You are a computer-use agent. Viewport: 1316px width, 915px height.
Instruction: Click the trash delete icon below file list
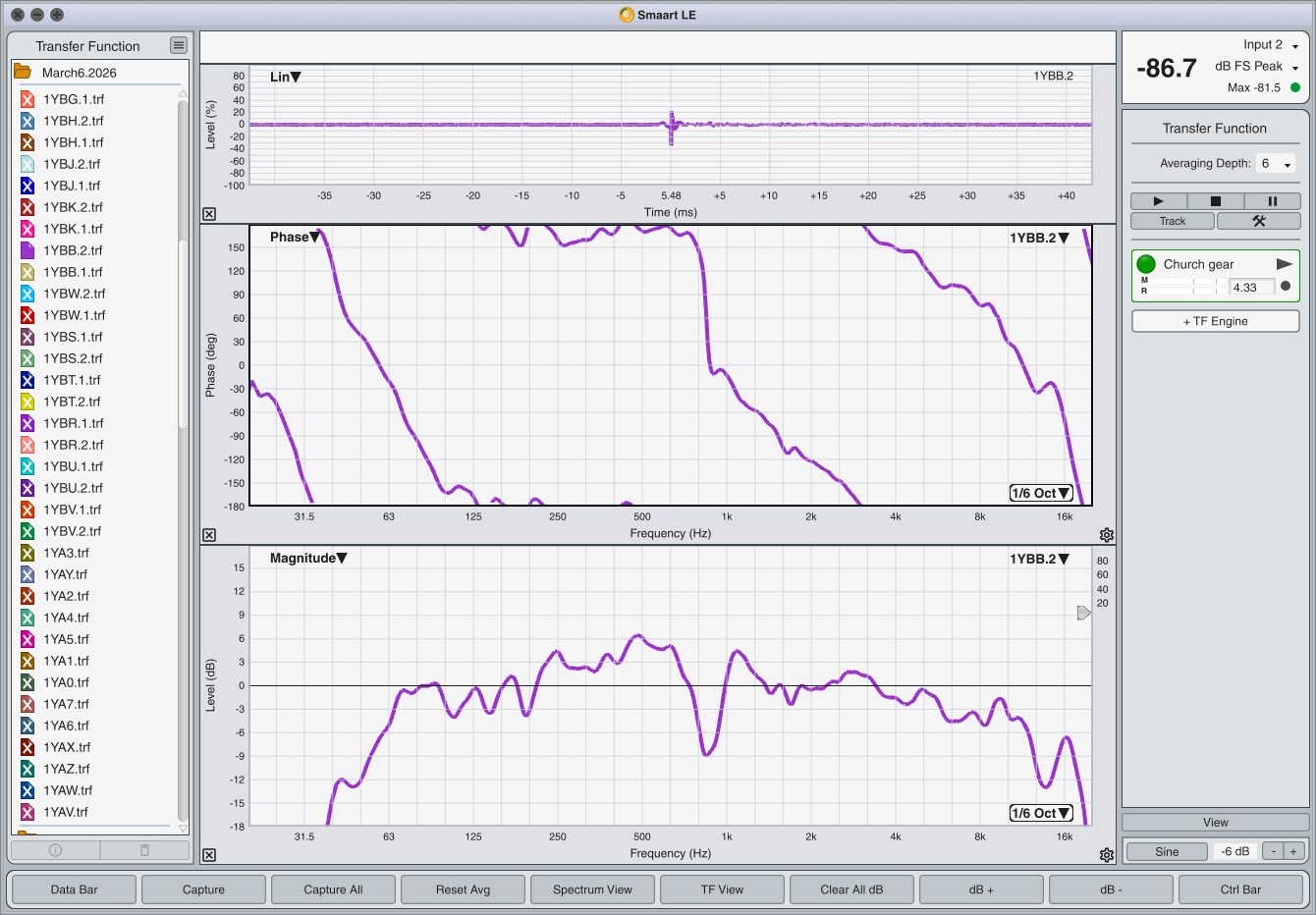[144, 850]
